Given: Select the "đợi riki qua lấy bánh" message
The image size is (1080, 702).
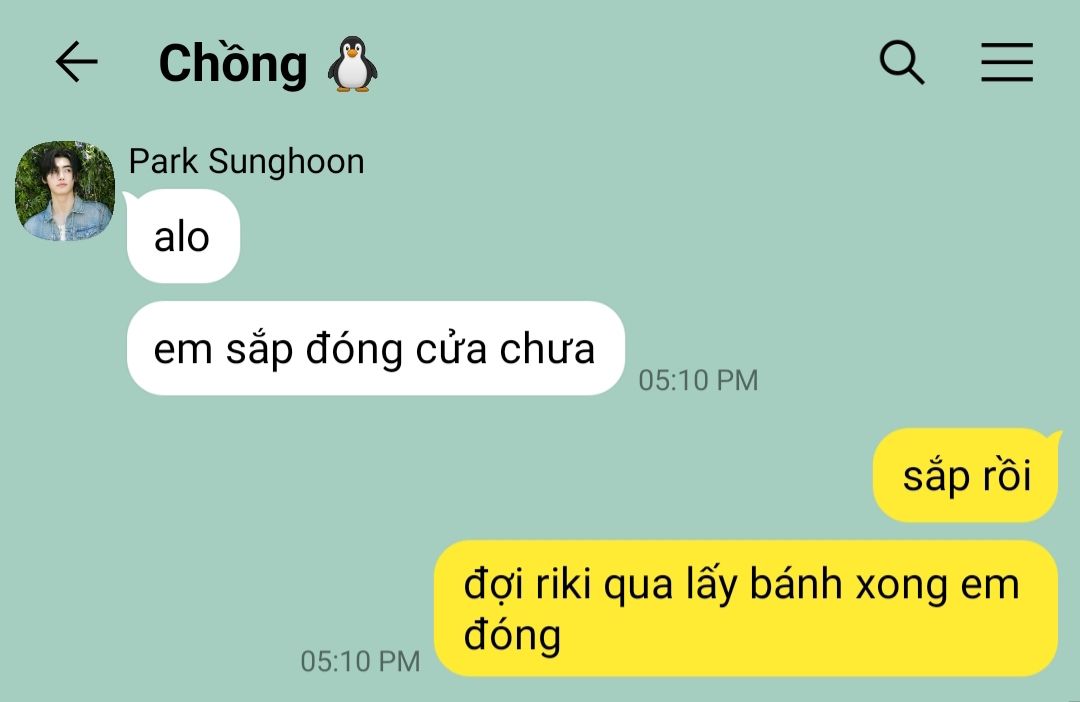Looking at the screenshot, I should 745,608.
